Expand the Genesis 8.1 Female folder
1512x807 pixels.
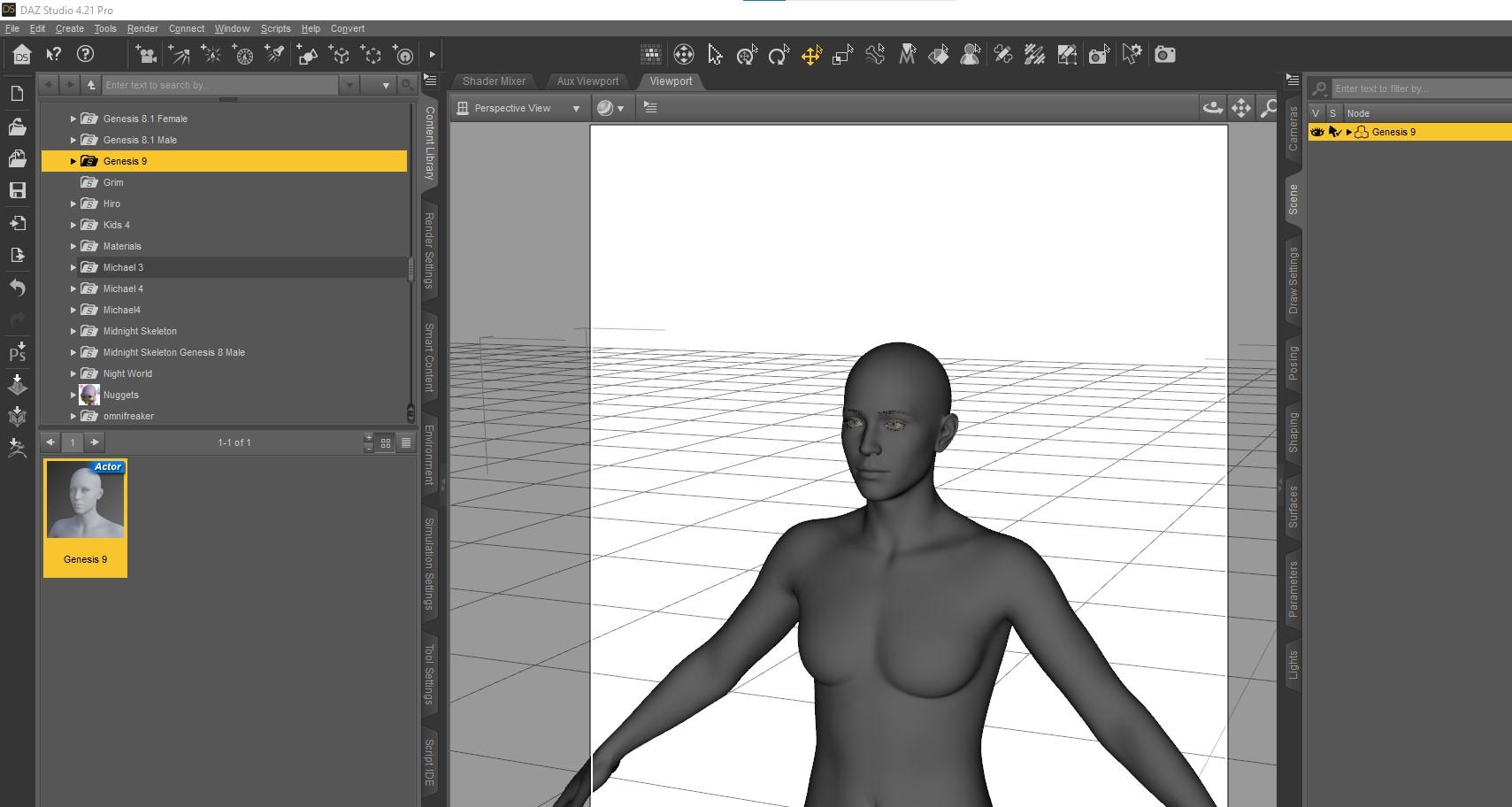coord(73,119)
